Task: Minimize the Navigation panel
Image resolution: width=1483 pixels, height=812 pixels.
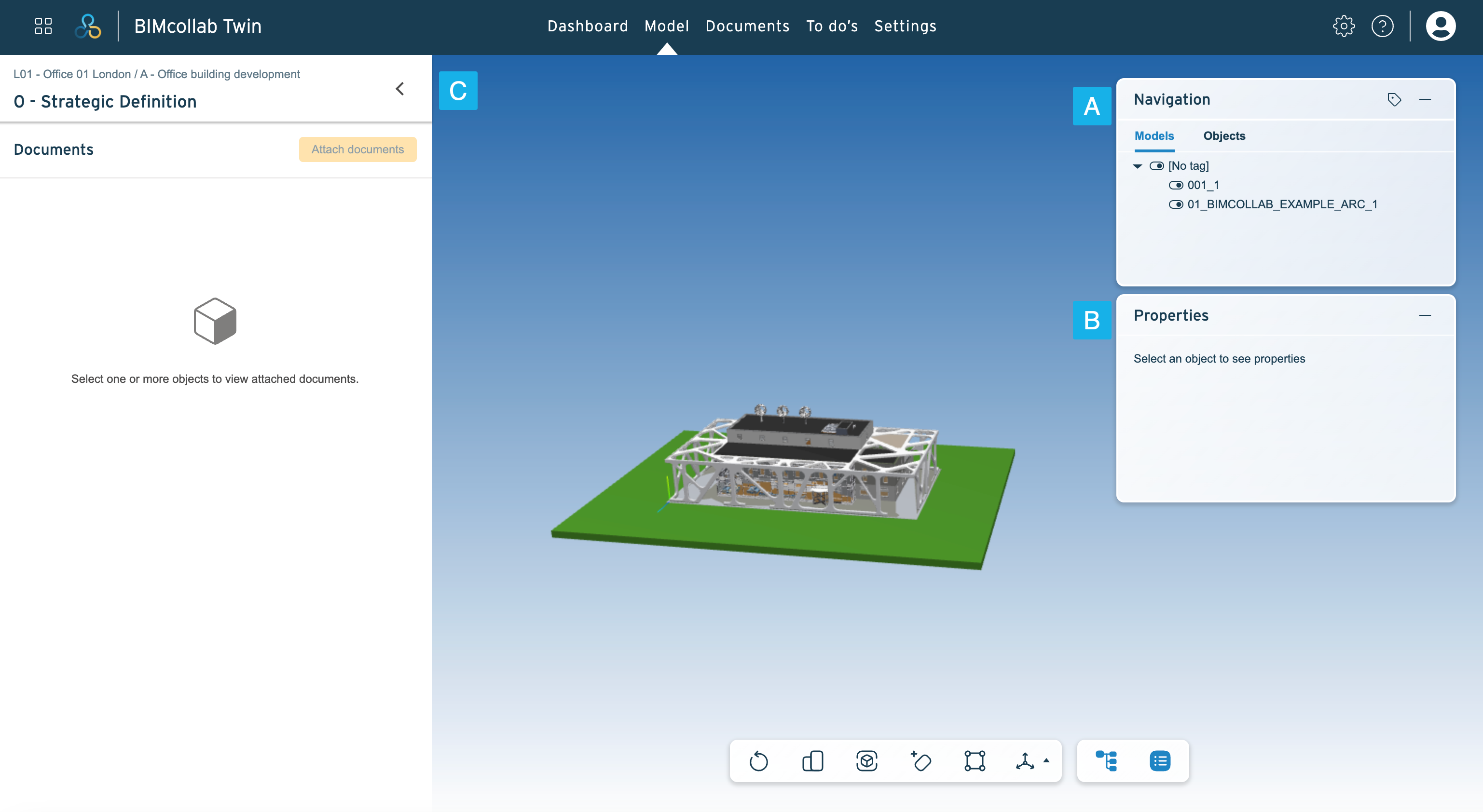Action: [1425, 99]
